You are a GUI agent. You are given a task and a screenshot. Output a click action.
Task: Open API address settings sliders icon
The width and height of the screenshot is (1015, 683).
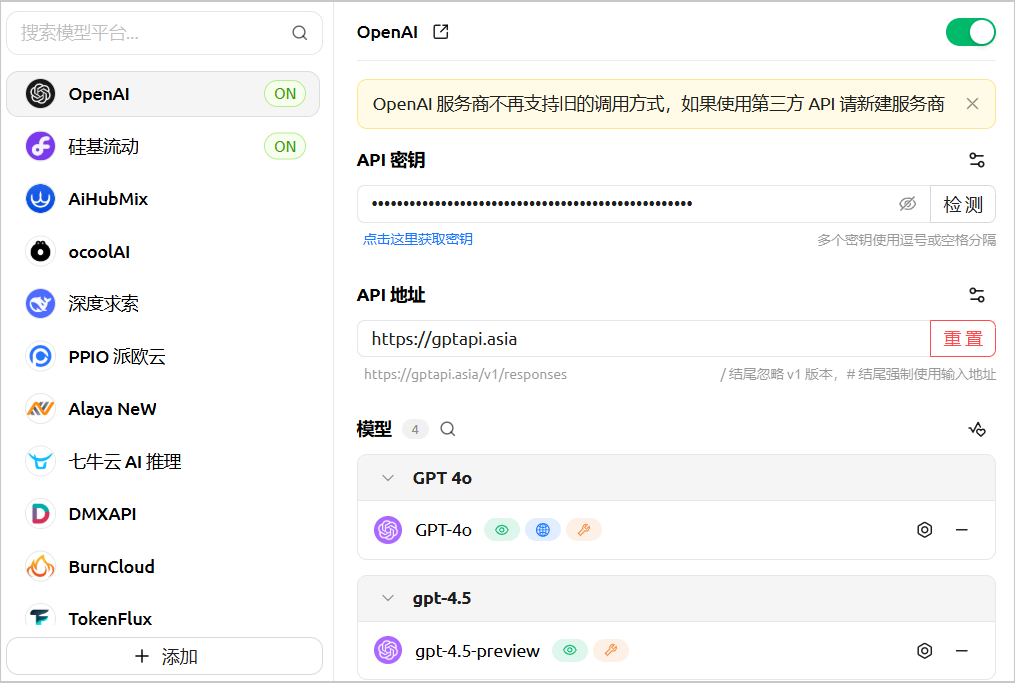click(x=977, y=295)
